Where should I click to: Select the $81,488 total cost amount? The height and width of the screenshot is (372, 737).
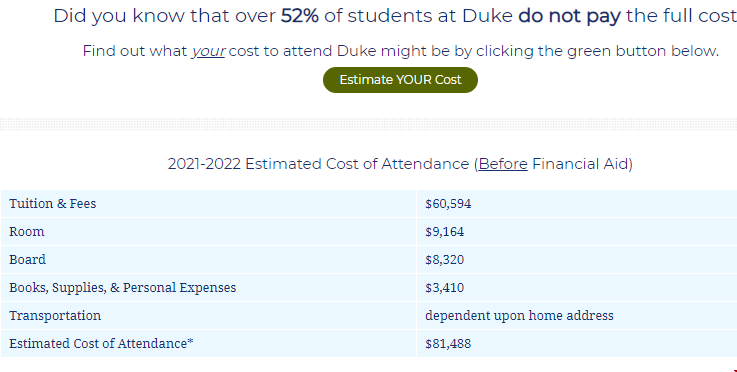coord(448,343)
